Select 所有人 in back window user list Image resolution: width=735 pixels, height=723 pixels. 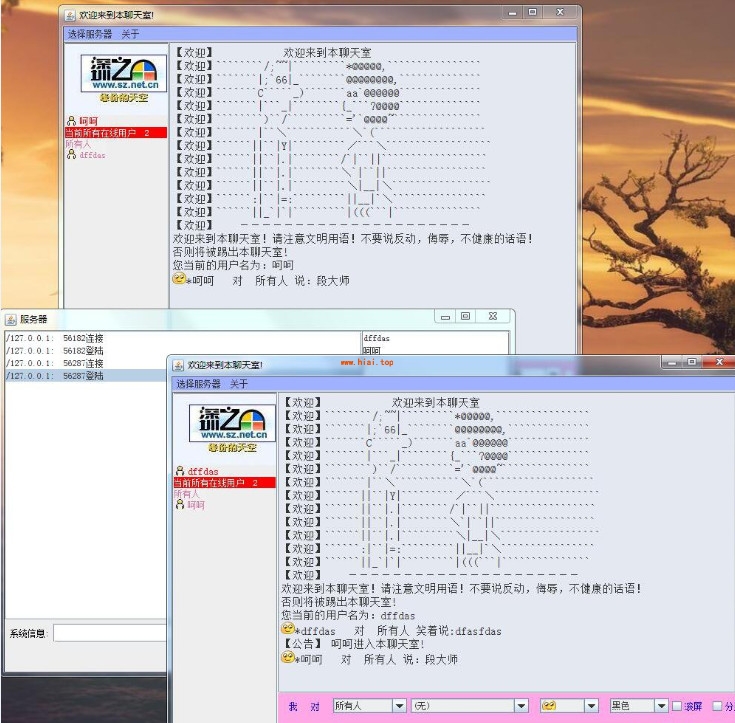(78, 144)
